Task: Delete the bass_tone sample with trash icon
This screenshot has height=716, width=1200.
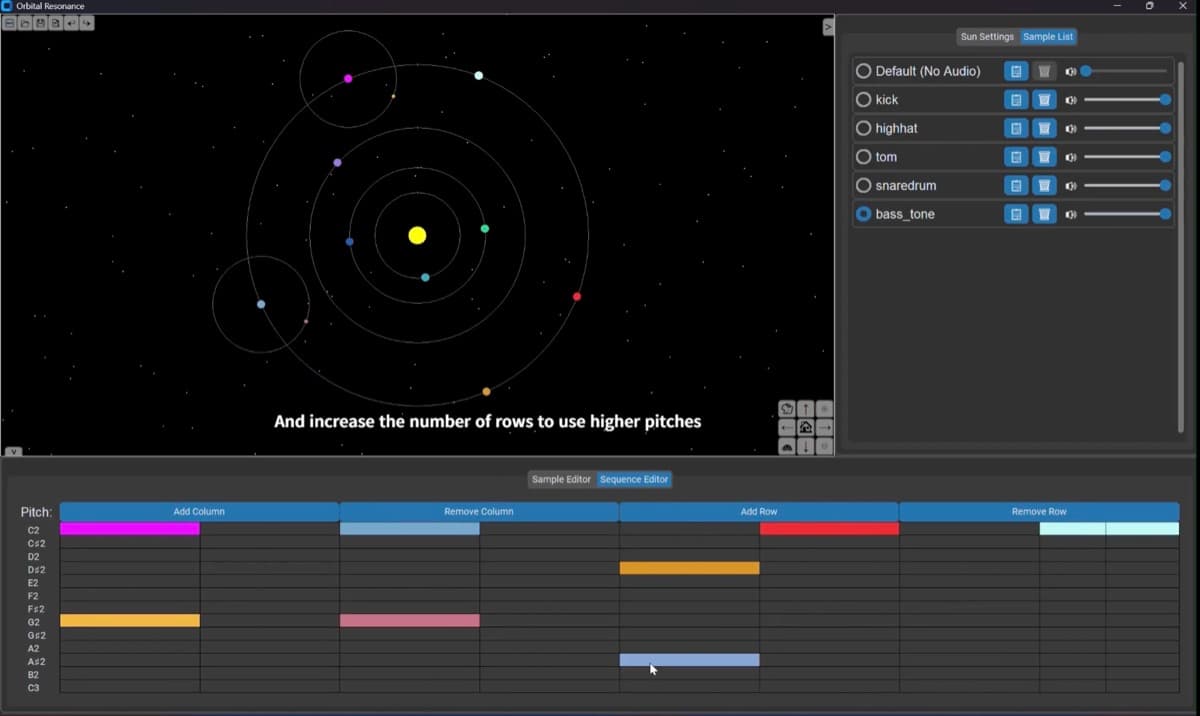Action: click(x=1044, y=214)
